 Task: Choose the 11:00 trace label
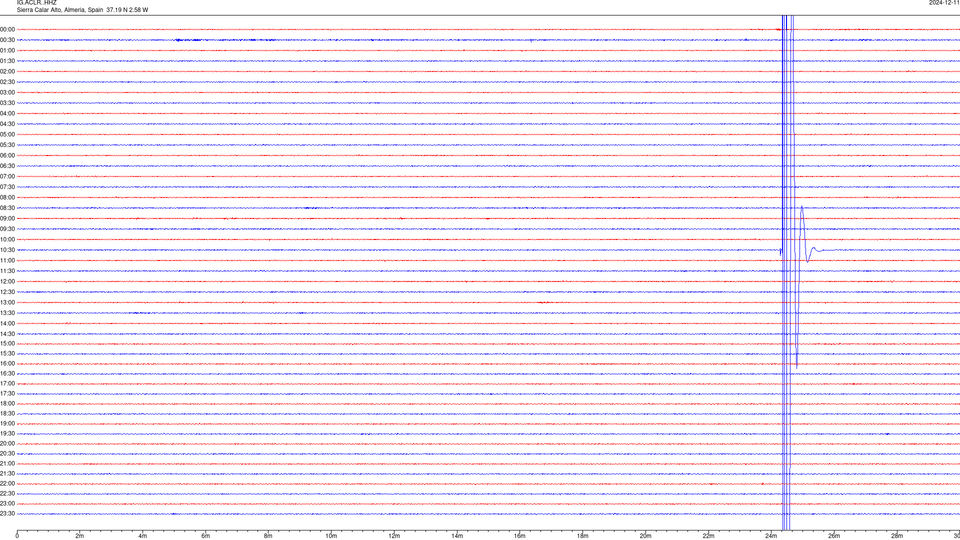[x=7, y=260]
